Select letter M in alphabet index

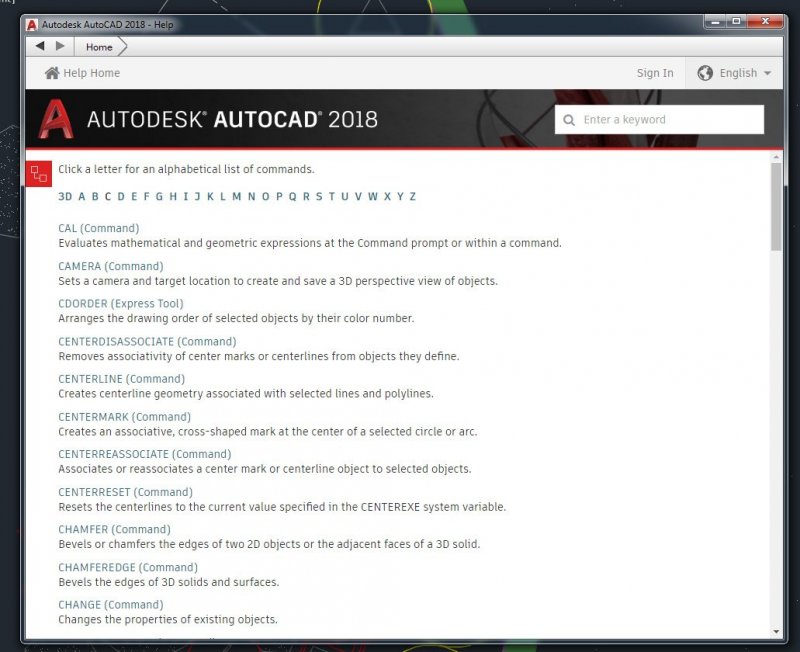point(237,196)
